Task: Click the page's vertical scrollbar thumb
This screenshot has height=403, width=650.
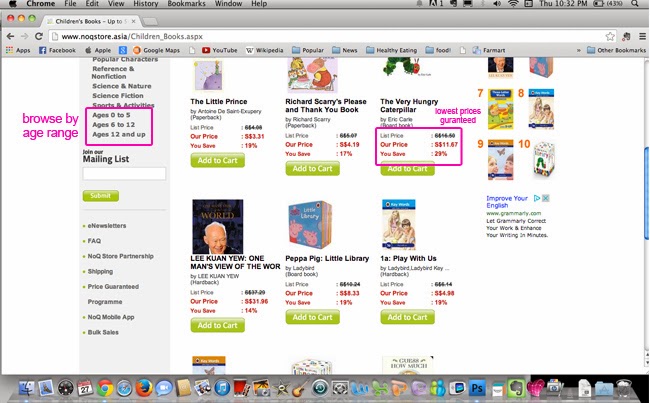Action: (647, 193)
